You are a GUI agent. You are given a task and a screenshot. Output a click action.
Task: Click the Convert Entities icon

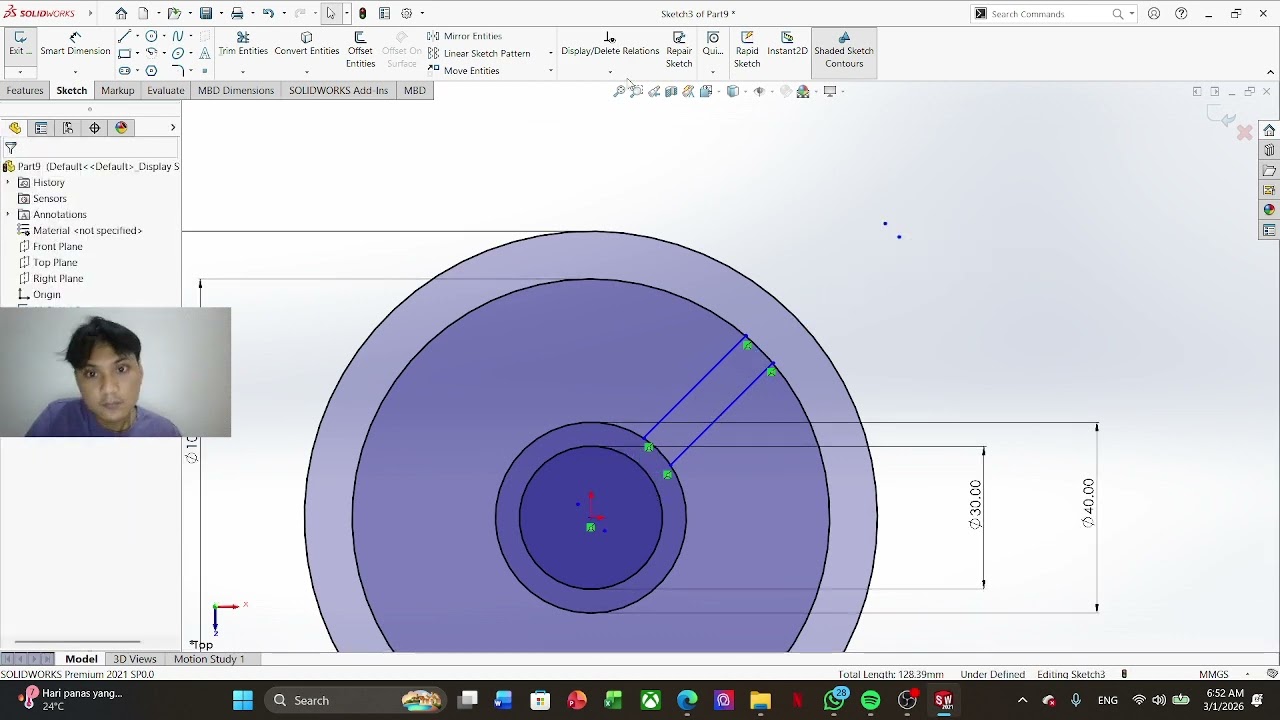(x=306, y=37)
